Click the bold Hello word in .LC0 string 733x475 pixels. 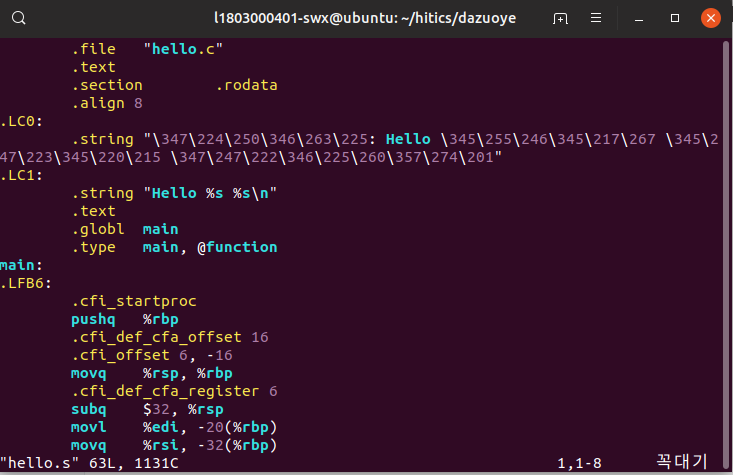coord(408,139)
